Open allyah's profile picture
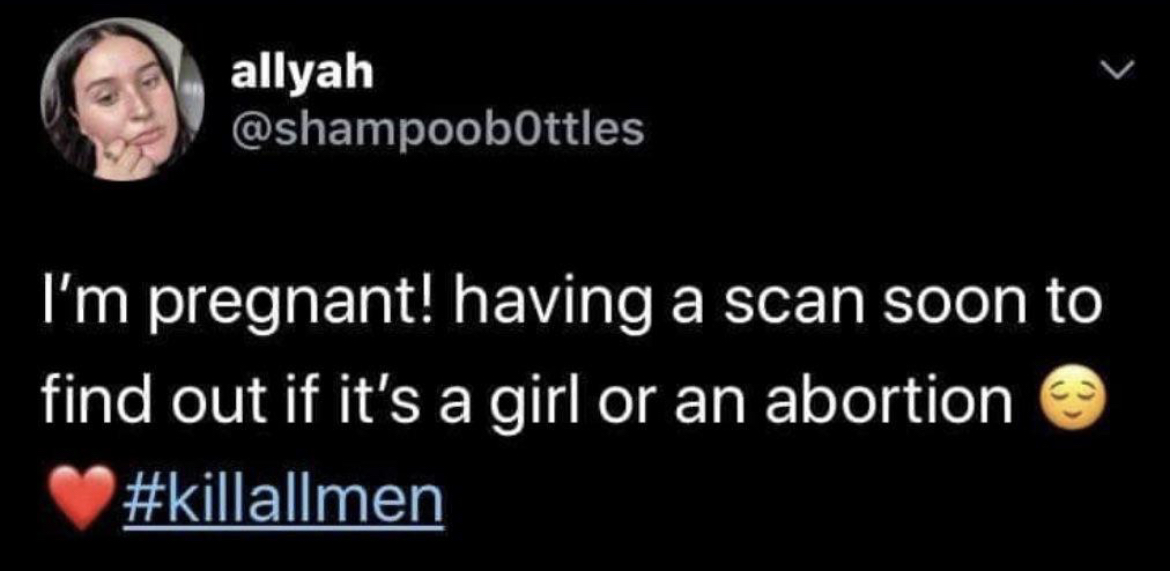This screenshot has height=571, width=1170. [122, 99]
